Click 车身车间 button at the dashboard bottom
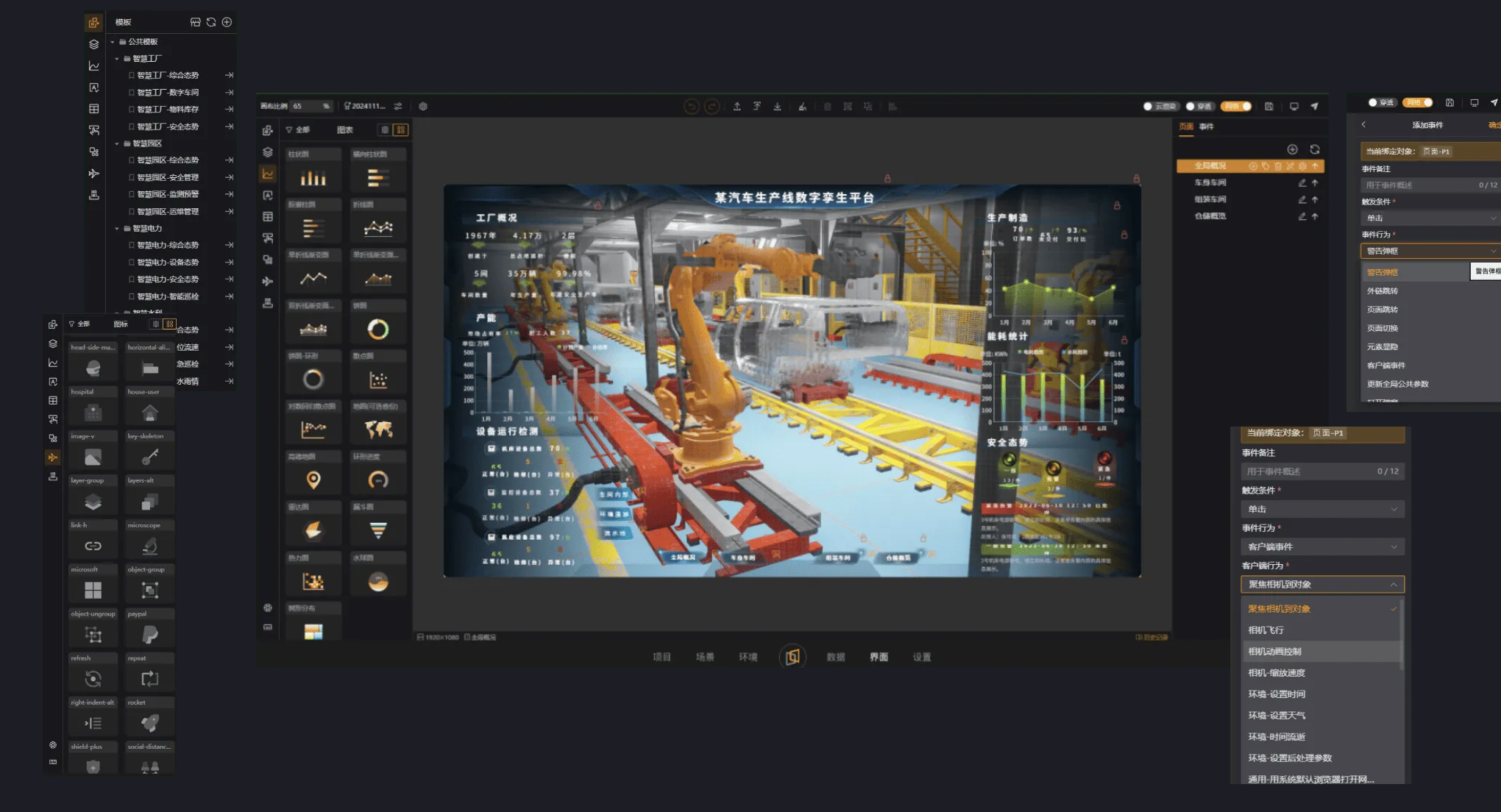This screenshot has width=1501, height=812. (742, 558)
